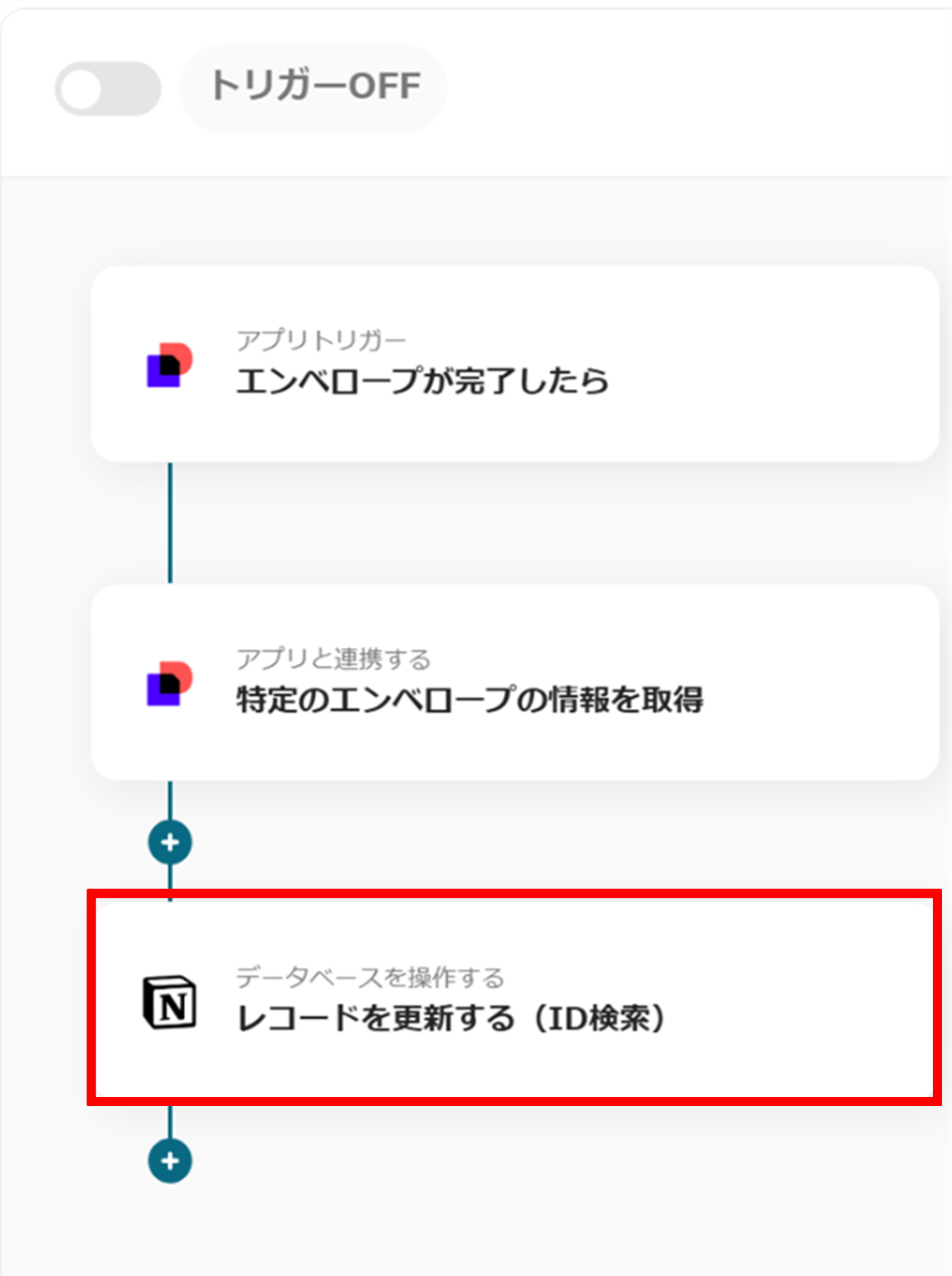Click the header bar right of トリガーOFF
Image resolution: width=952 pixels, height=1276 pixels.
700,88
